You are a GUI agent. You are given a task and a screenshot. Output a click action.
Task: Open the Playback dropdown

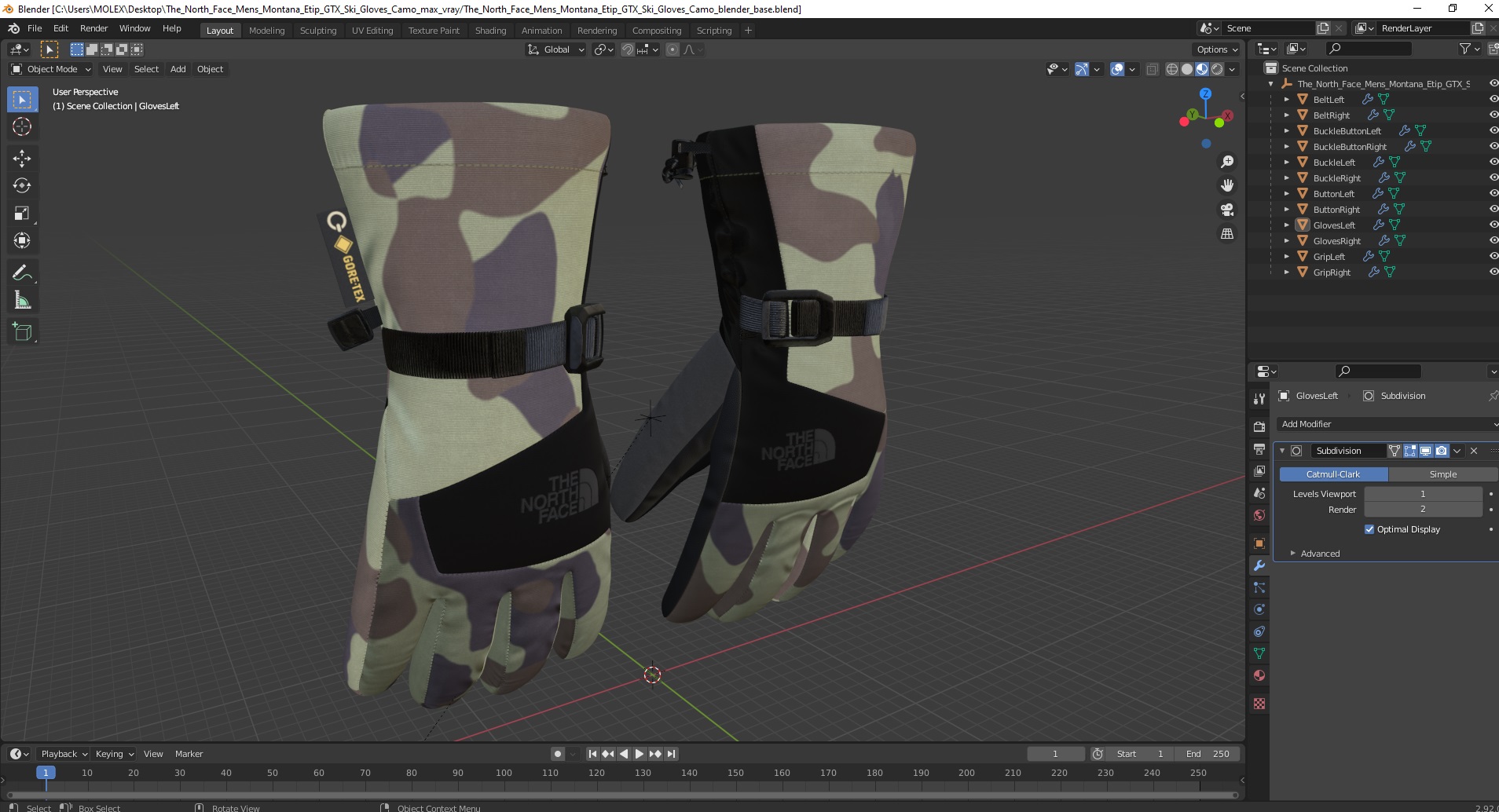tap(63, 754)
